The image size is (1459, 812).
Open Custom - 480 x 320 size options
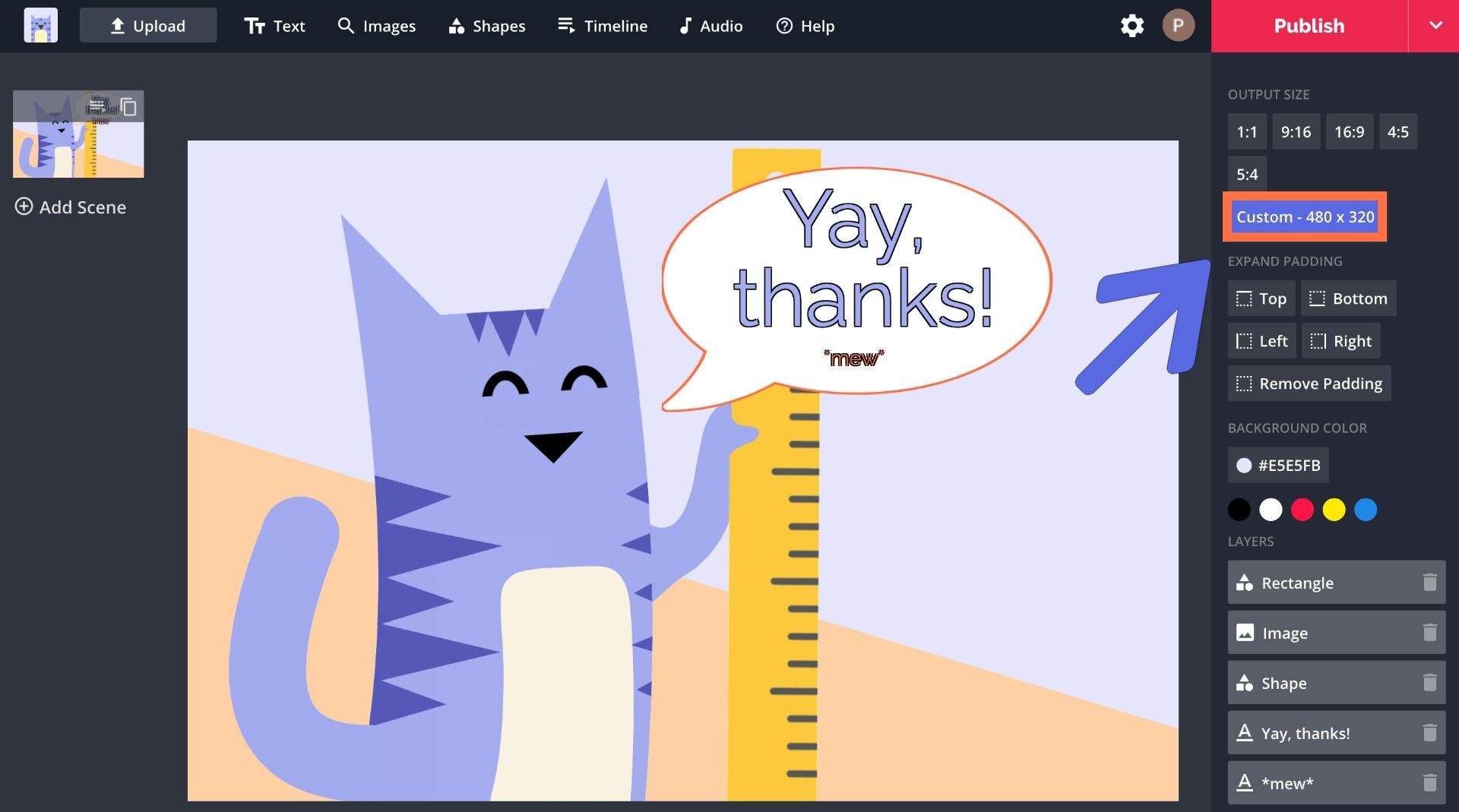click(1305, 217)
